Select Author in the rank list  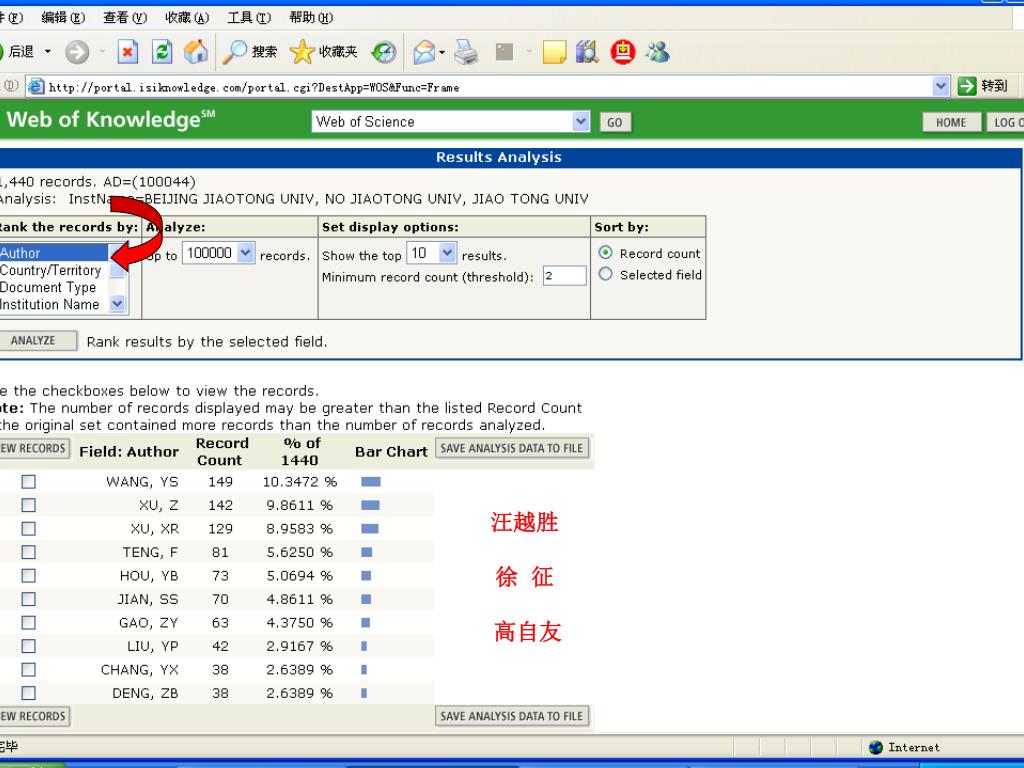54,253
